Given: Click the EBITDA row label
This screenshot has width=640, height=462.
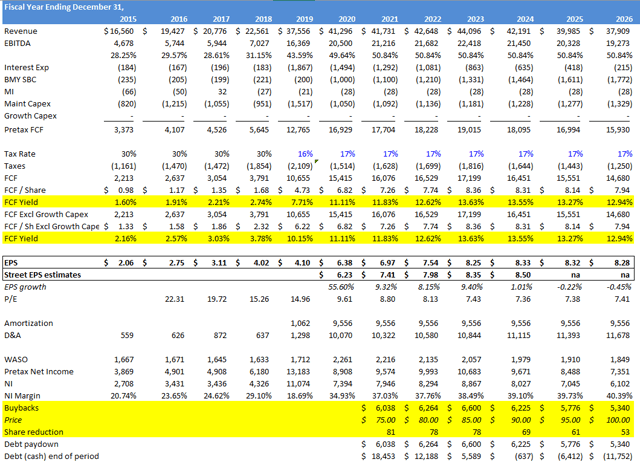Looking at the screenshot, I should (20, 45).
